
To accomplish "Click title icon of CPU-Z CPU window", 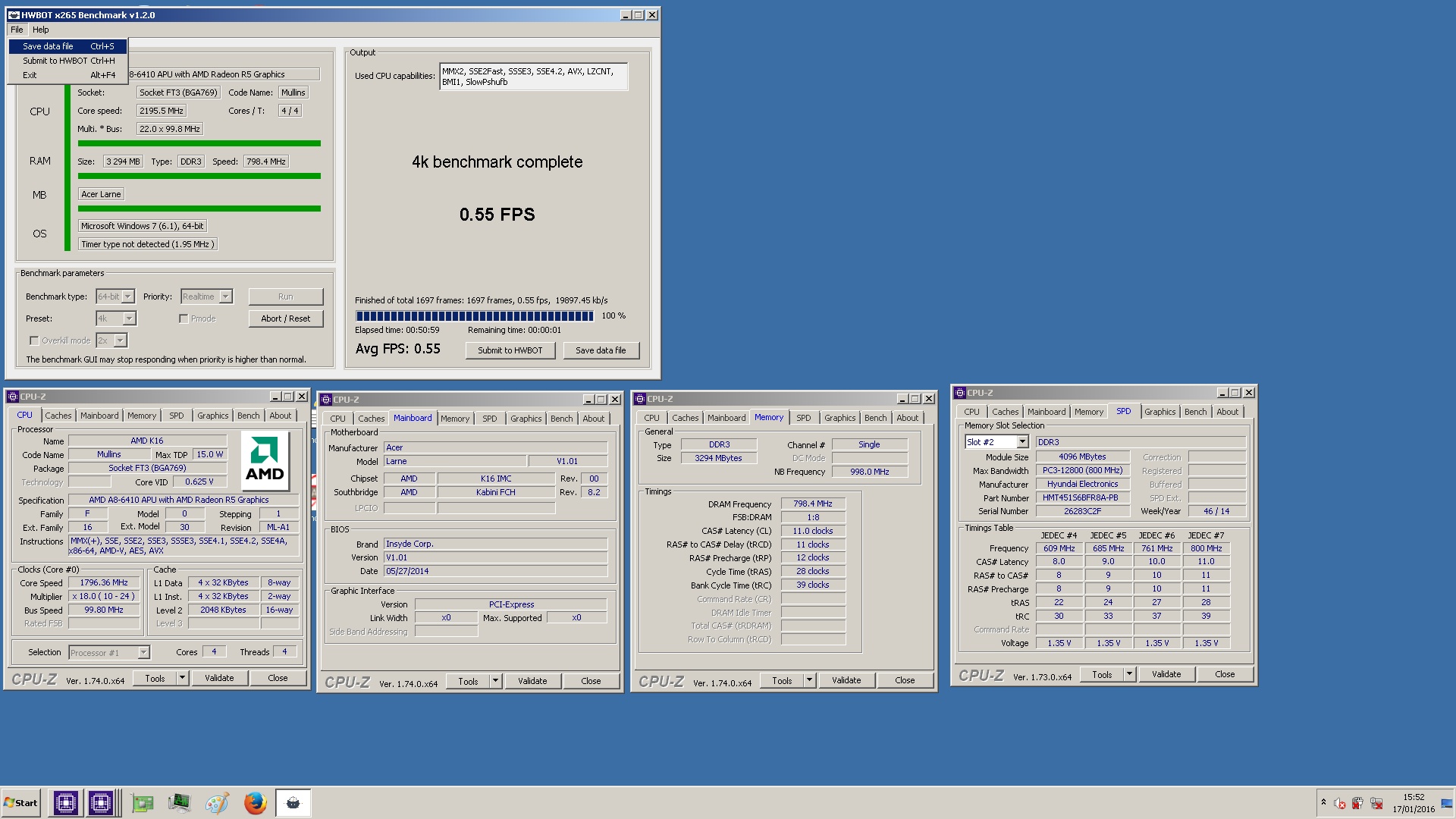I will click(12, 397).
